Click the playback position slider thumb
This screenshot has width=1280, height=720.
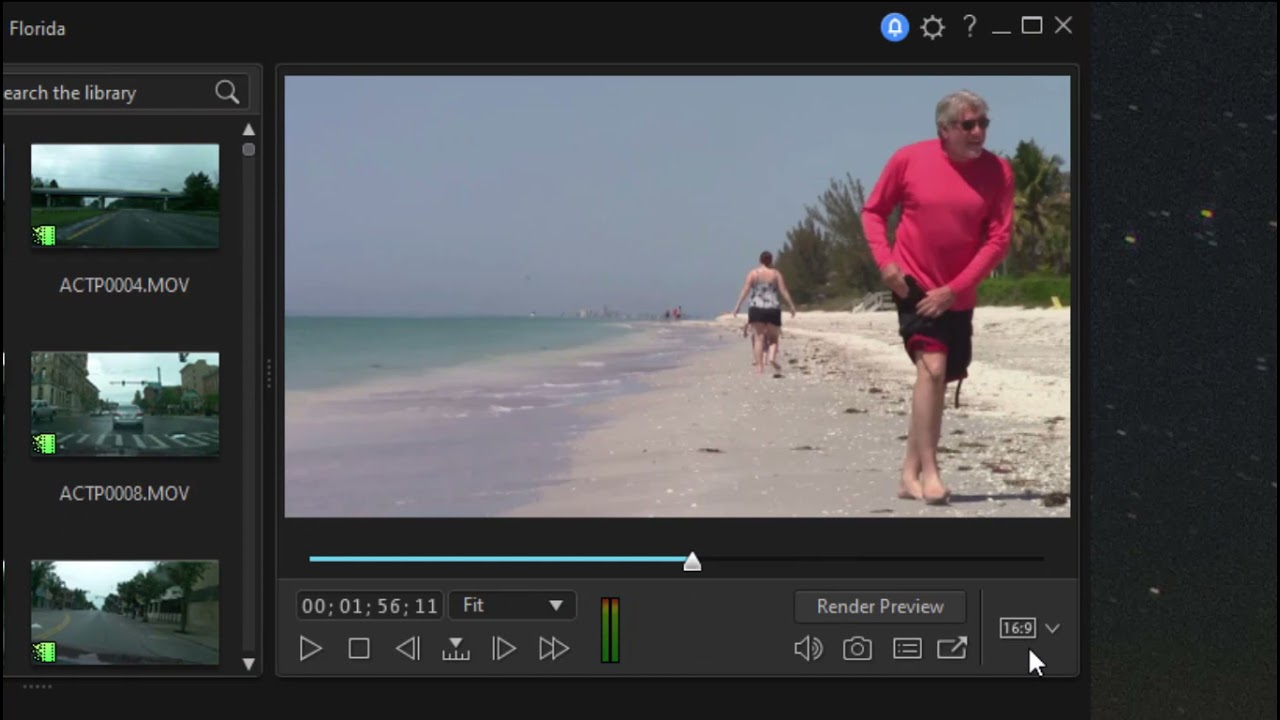pyautogui.click(x=692, y=561)
